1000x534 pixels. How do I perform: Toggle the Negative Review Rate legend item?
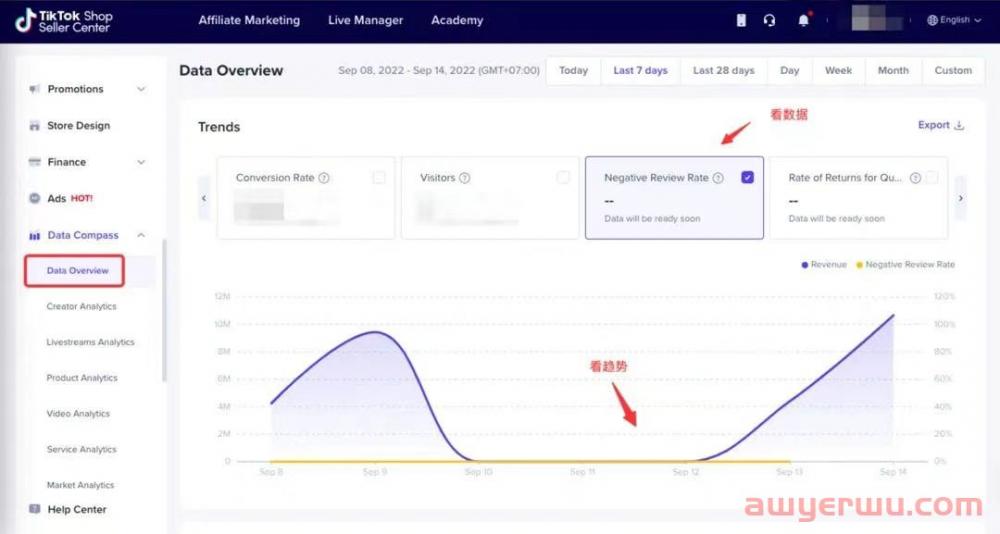(x=906, y=265)
